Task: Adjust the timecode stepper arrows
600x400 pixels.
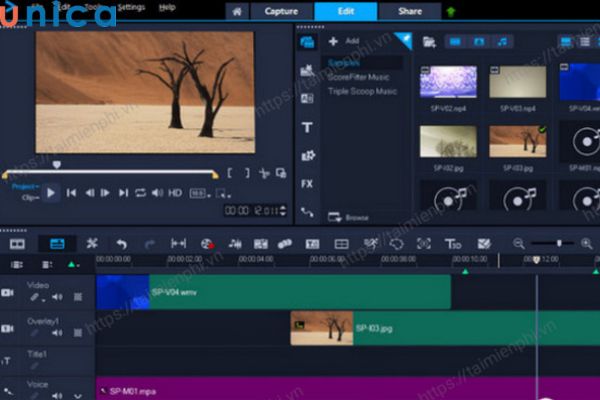Action: tap(283, 211)
